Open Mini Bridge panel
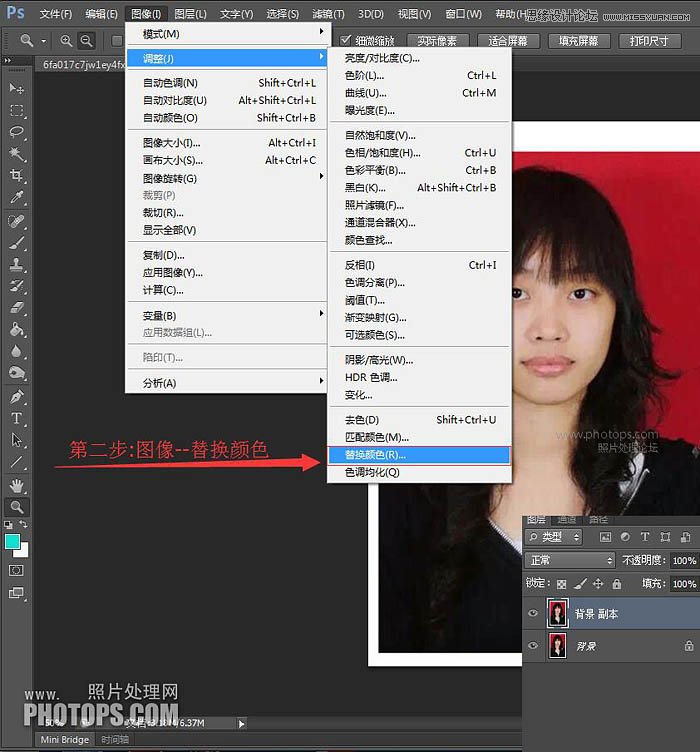The height and width of the screenshot is (752, 700). (65, 739)
